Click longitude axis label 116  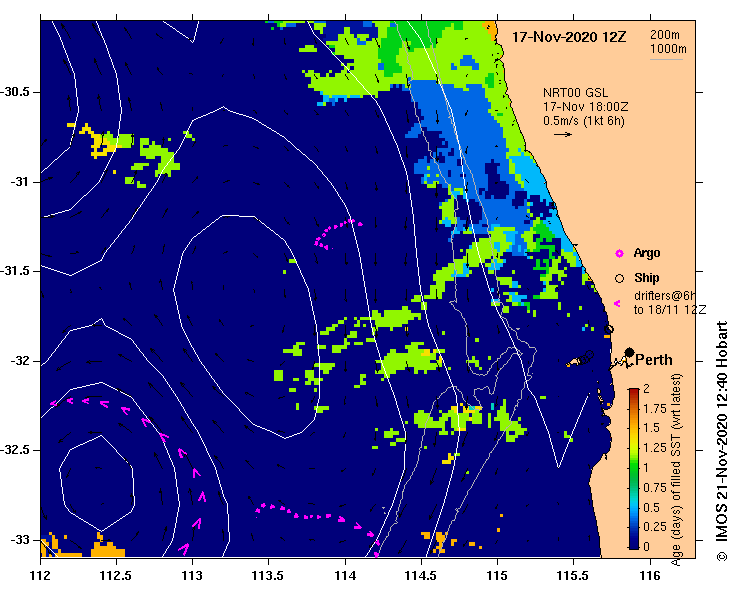[650, 576]
